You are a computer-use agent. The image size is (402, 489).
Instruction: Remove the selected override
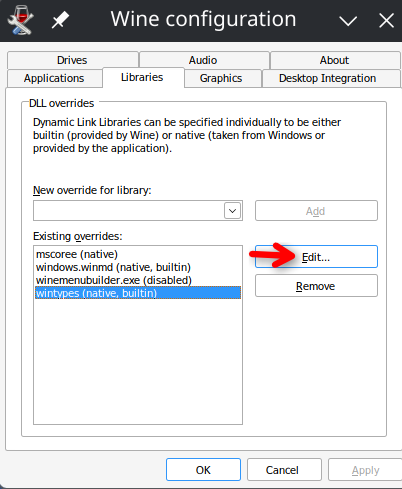pos(316,286)
